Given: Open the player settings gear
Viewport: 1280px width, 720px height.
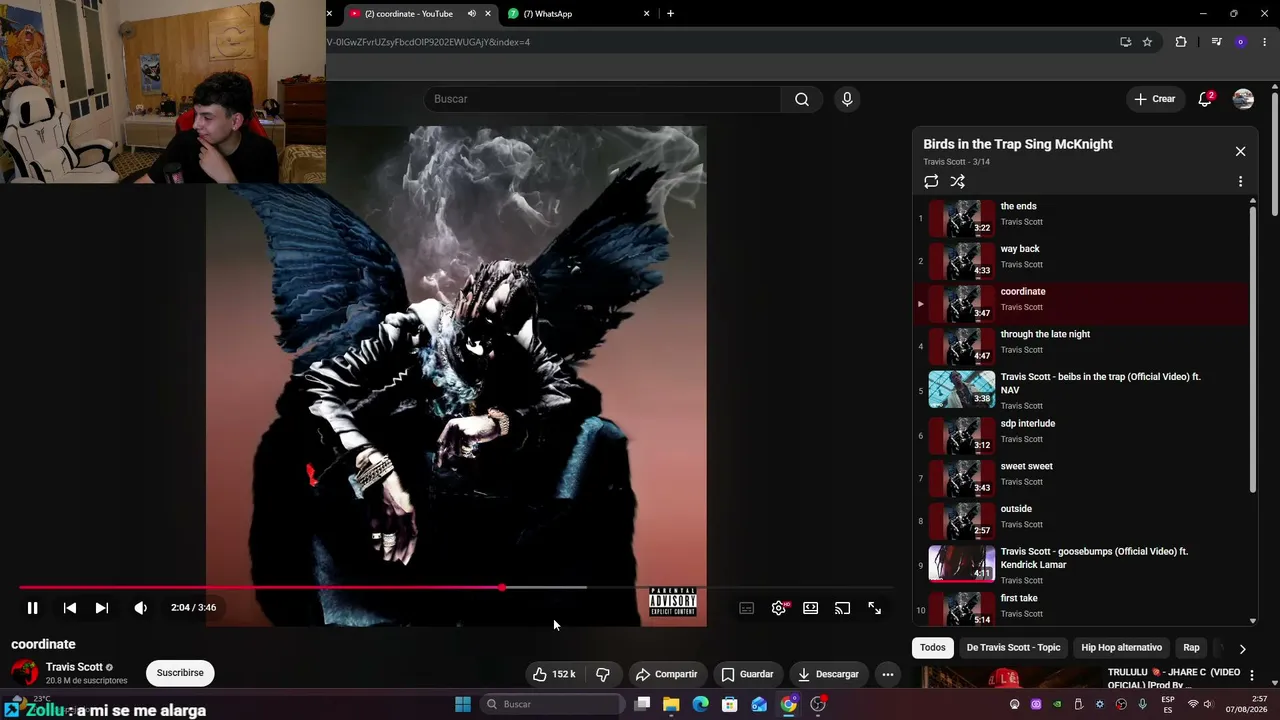Looking at the screenshot, I should [x=779, y=608].
